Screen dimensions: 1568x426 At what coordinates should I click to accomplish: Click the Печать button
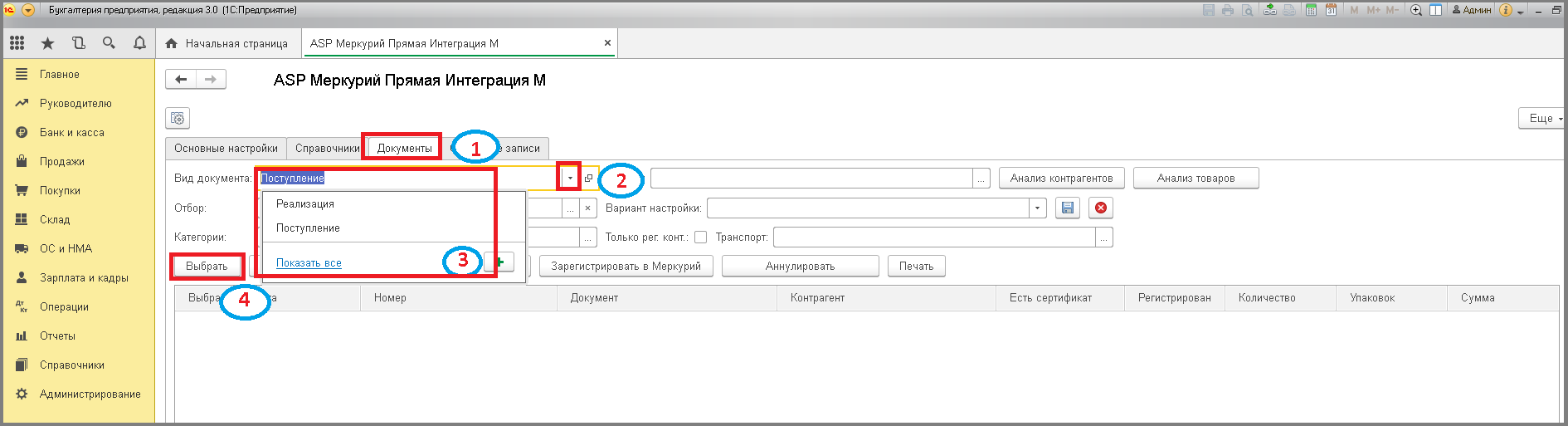(917, 266)
